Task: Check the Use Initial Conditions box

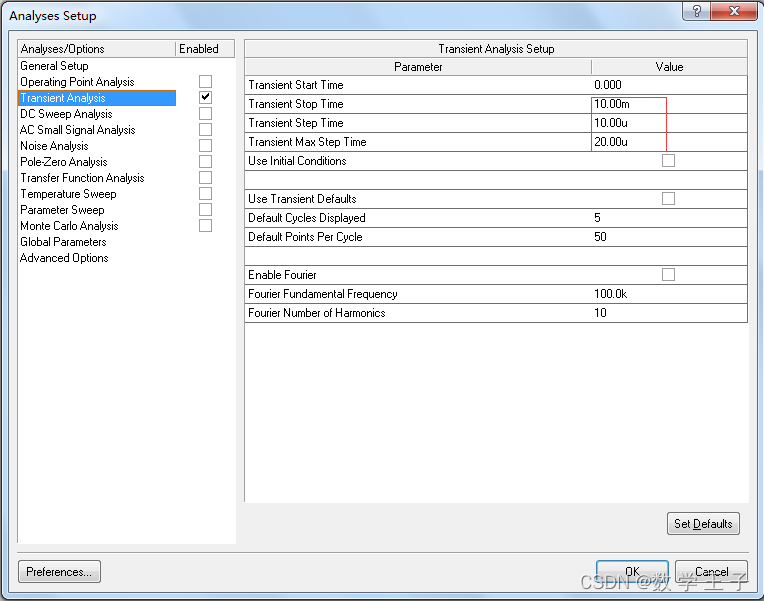Action: click(668, 160)
